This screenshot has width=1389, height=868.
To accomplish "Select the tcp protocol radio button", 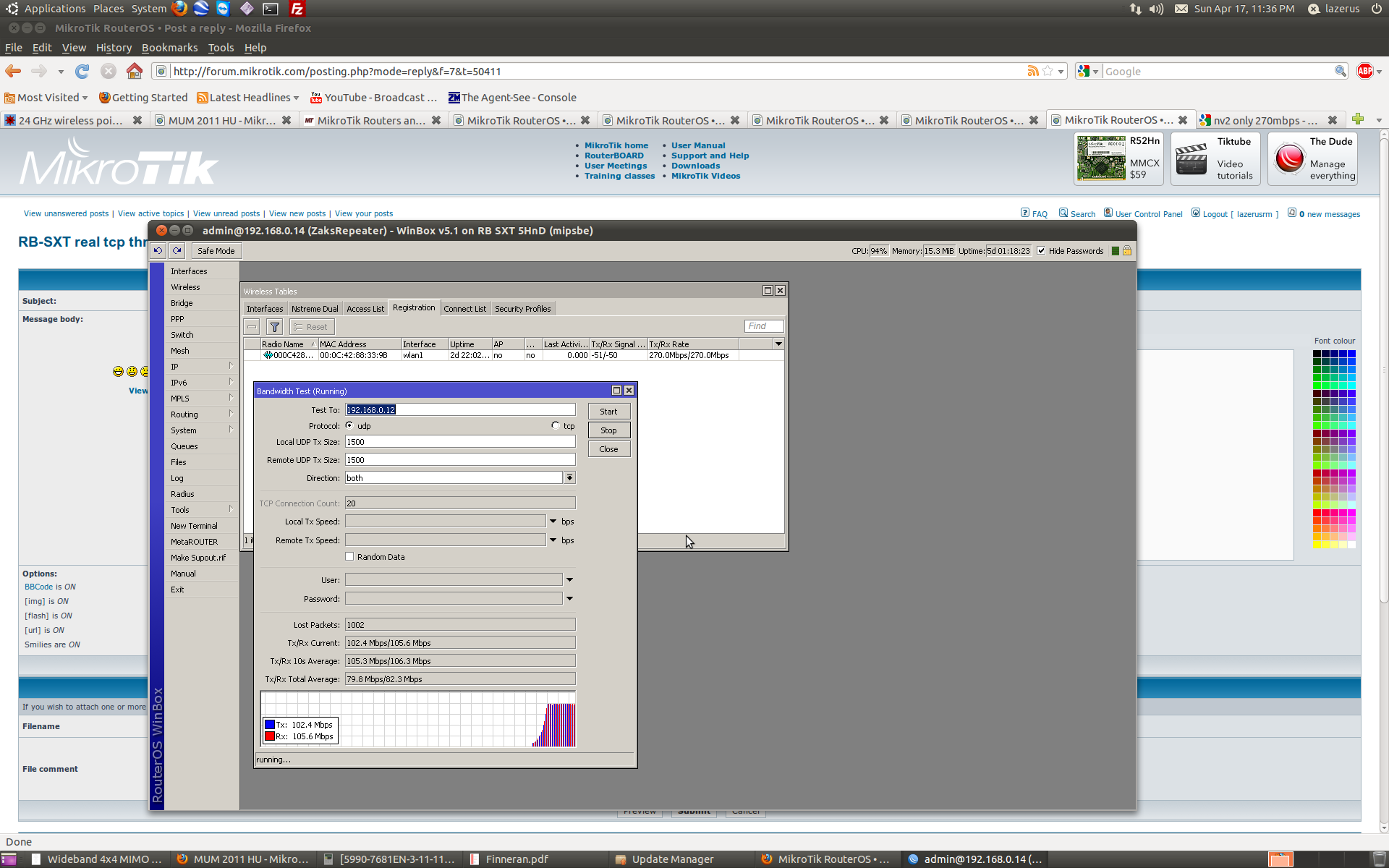I will [x=556, y=425].
